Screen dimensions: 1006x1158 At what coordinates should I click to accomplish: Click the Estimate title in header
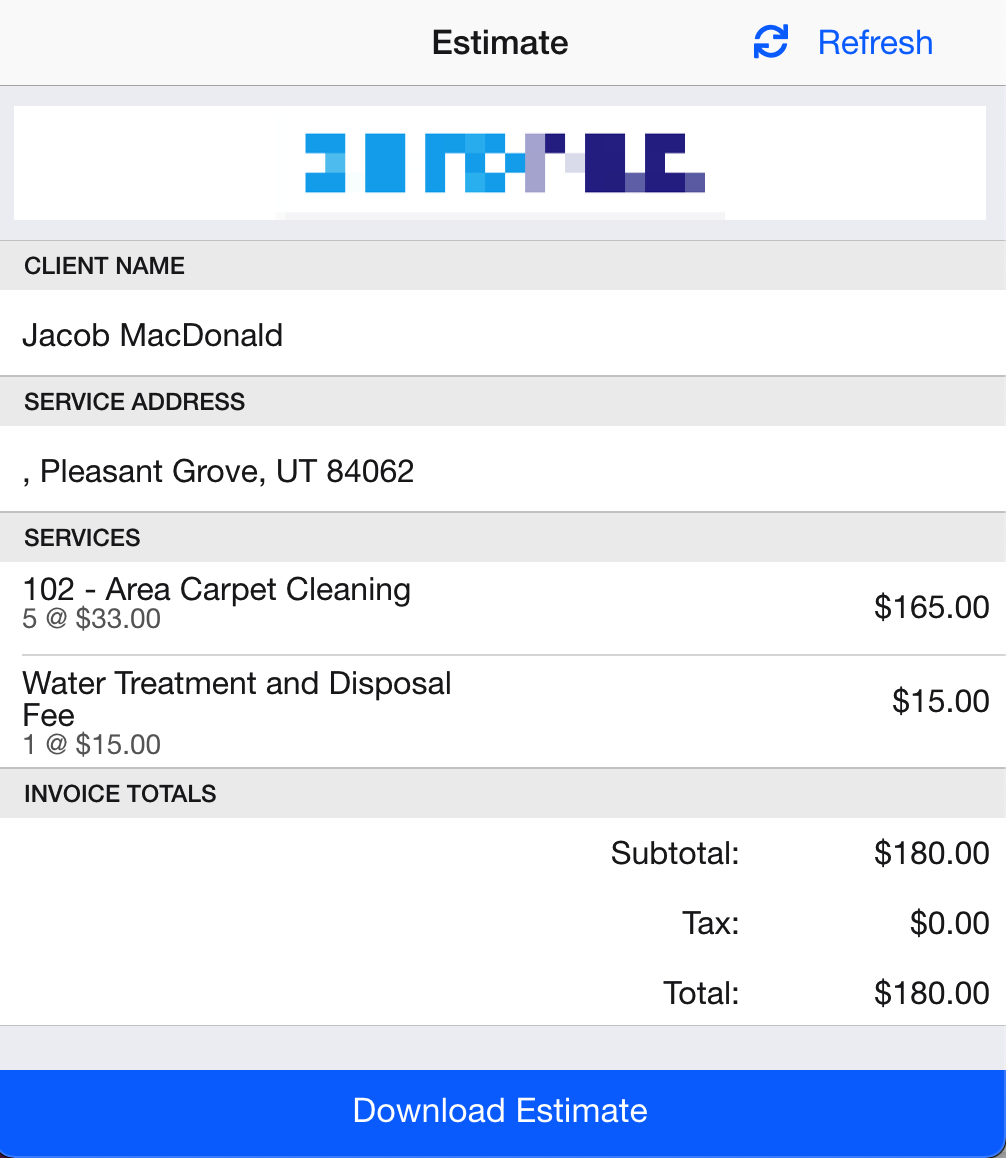500,42
